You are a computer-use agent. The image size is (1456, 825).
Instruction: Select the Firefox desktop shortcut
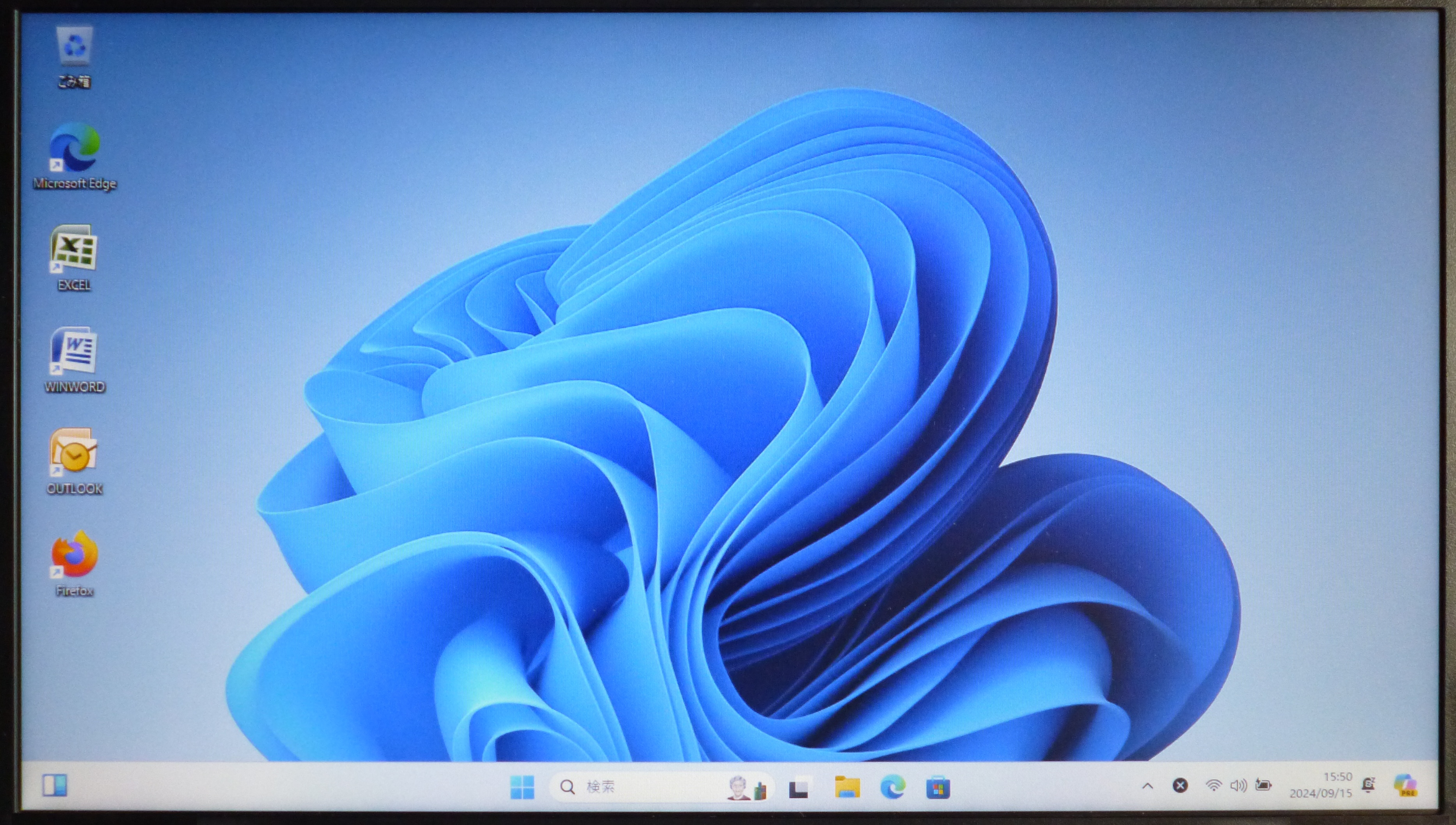[74, 564]
